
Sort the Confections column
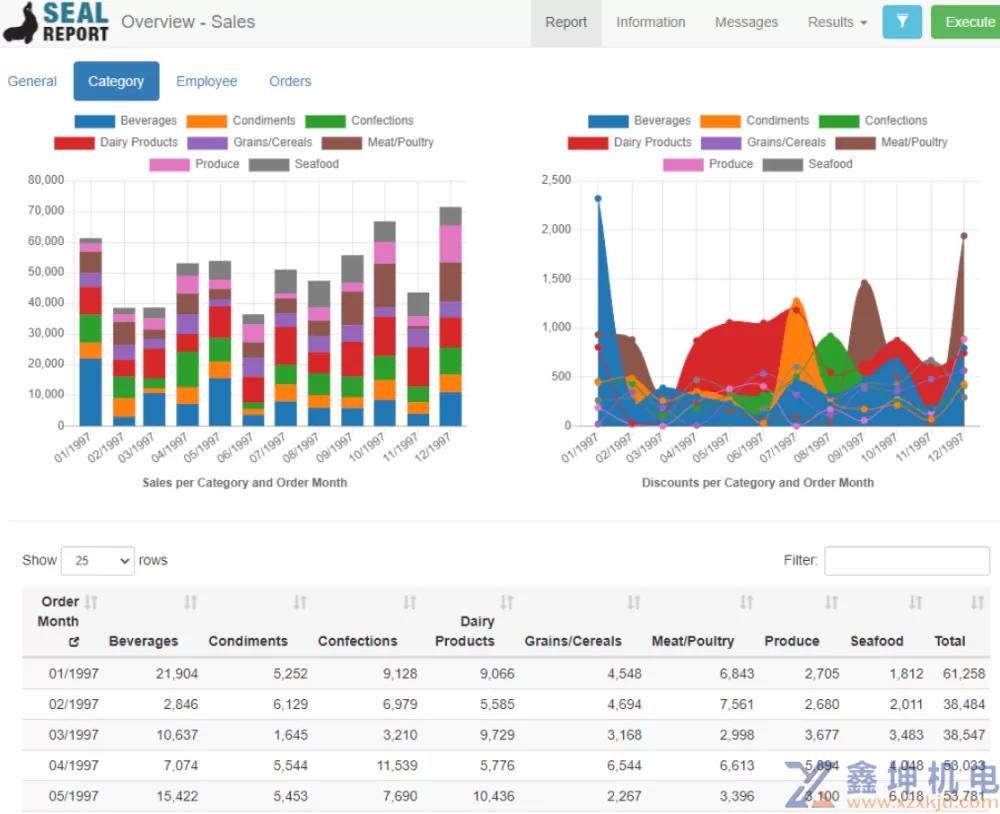[409, 602]
